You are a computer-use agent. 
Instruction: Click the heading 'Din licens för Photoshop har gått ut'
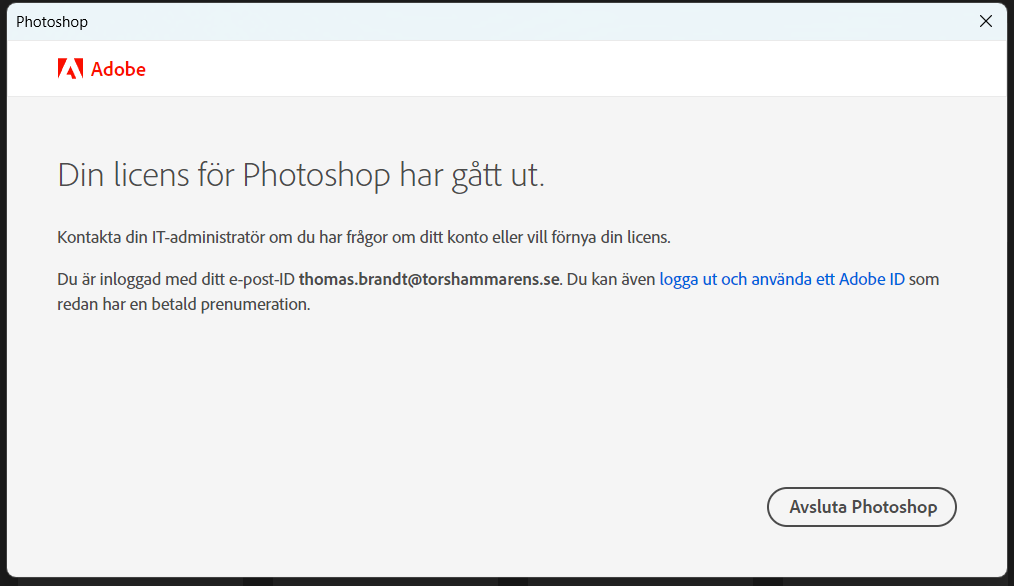pos(301,175)
